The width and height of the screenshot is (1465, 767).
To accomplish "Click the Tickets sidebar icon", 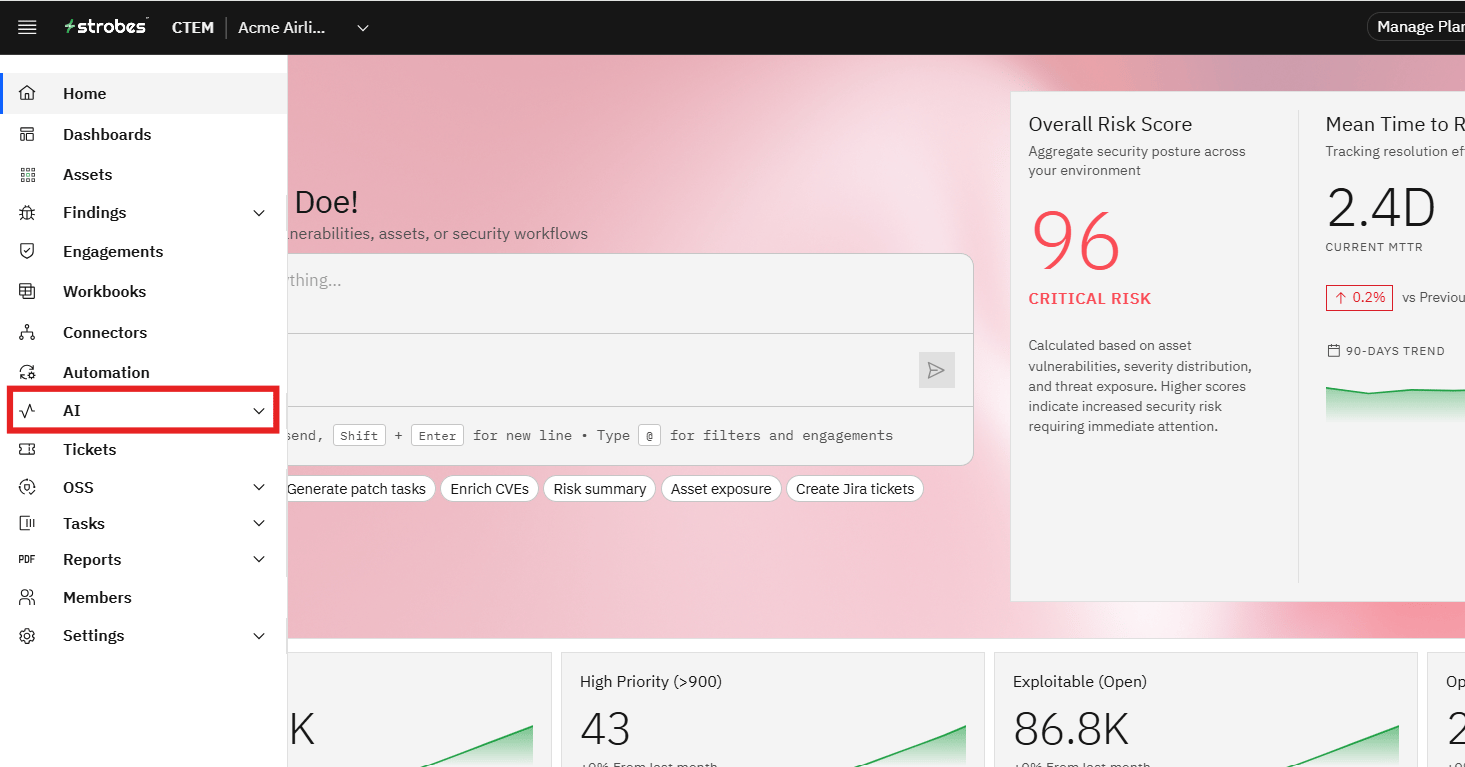I will [27, 449].
